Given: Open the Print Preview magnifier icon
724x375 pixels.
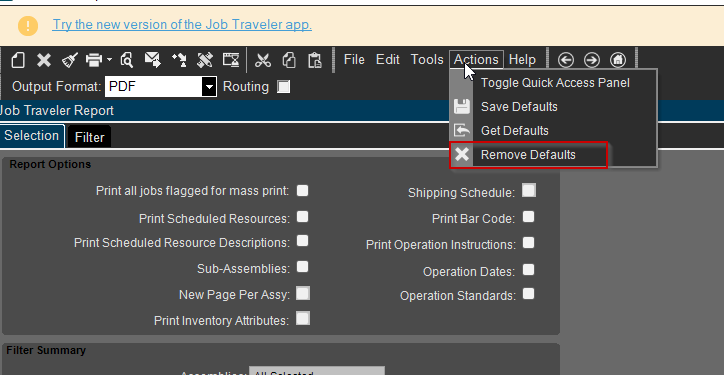Looking at the screenshot, I should tap(127, 60).
